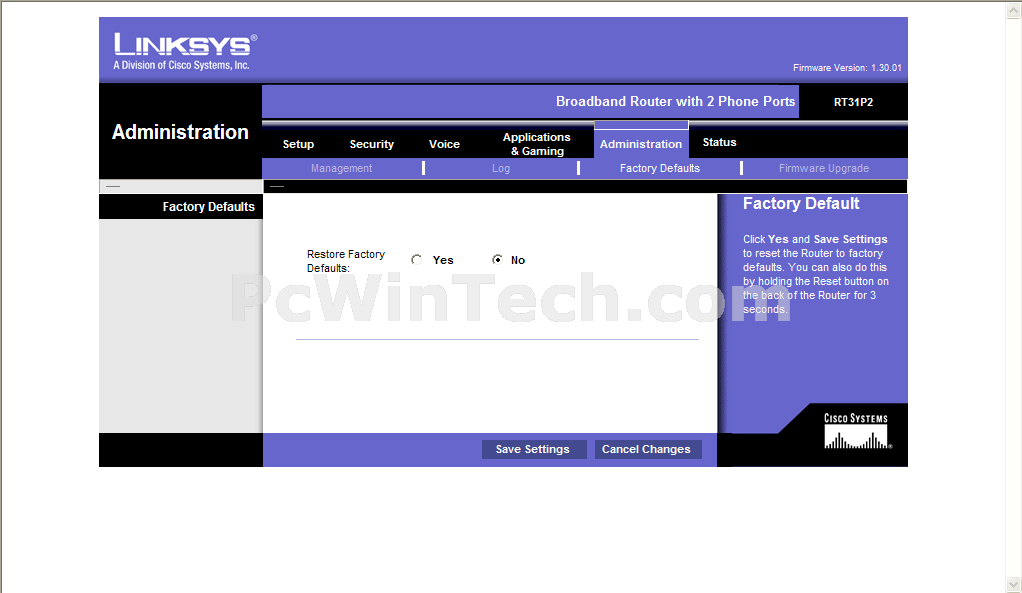The width and height of the screenshot is (1022, 593).
Task: Go to the Firmware Upgrade sub-tab
Action: (824, 168)
